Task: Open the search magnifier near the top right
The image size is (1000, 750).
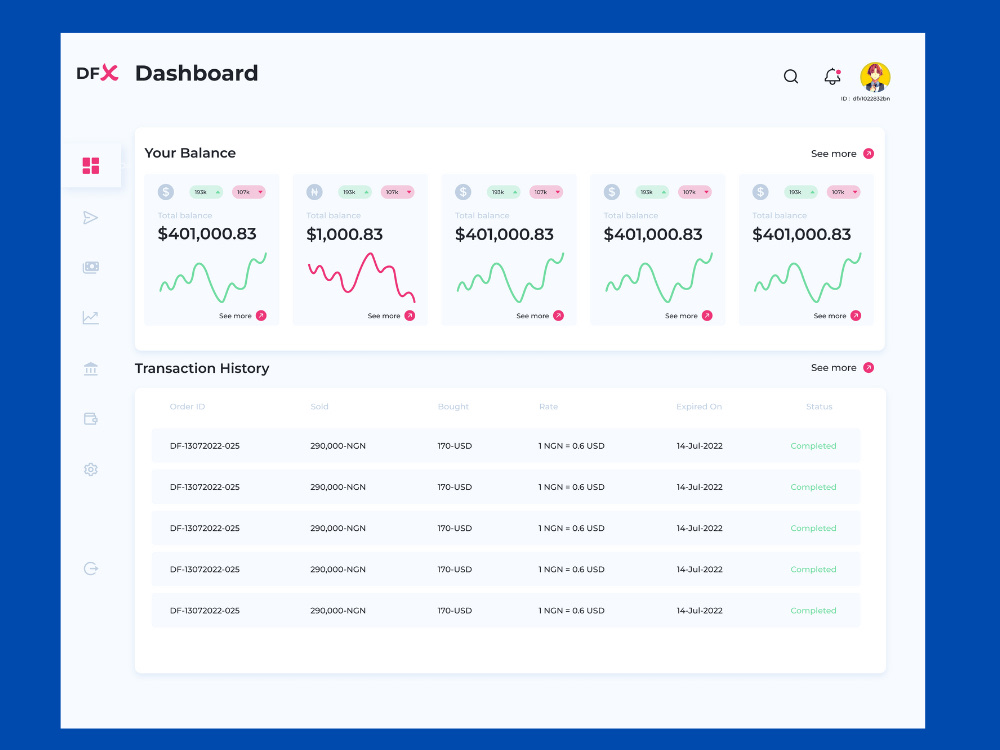Action: pos(791,76)
